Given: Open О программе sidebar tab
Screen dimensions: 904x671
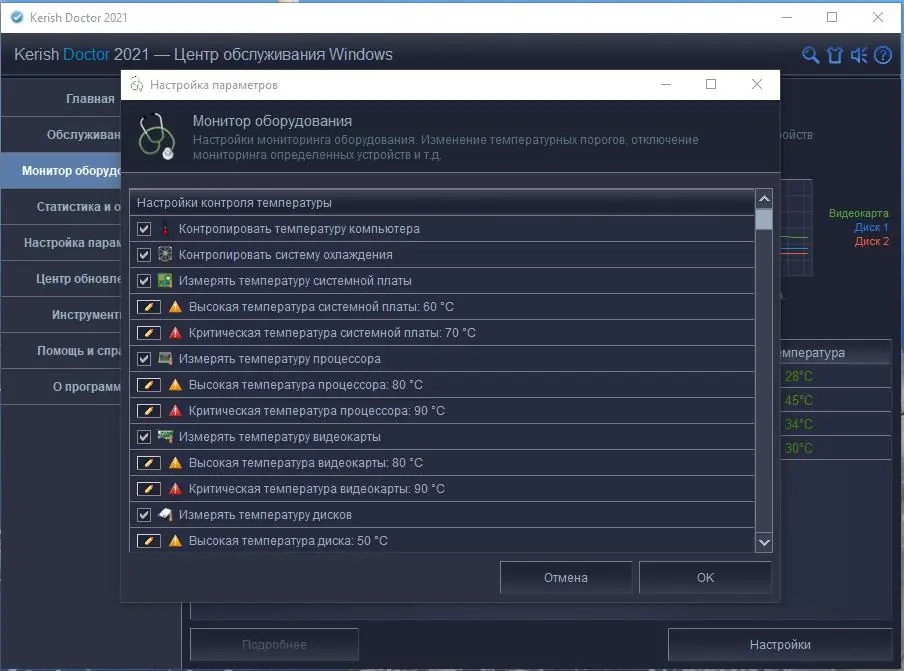Looking at the screenshot, I should 61,386.
